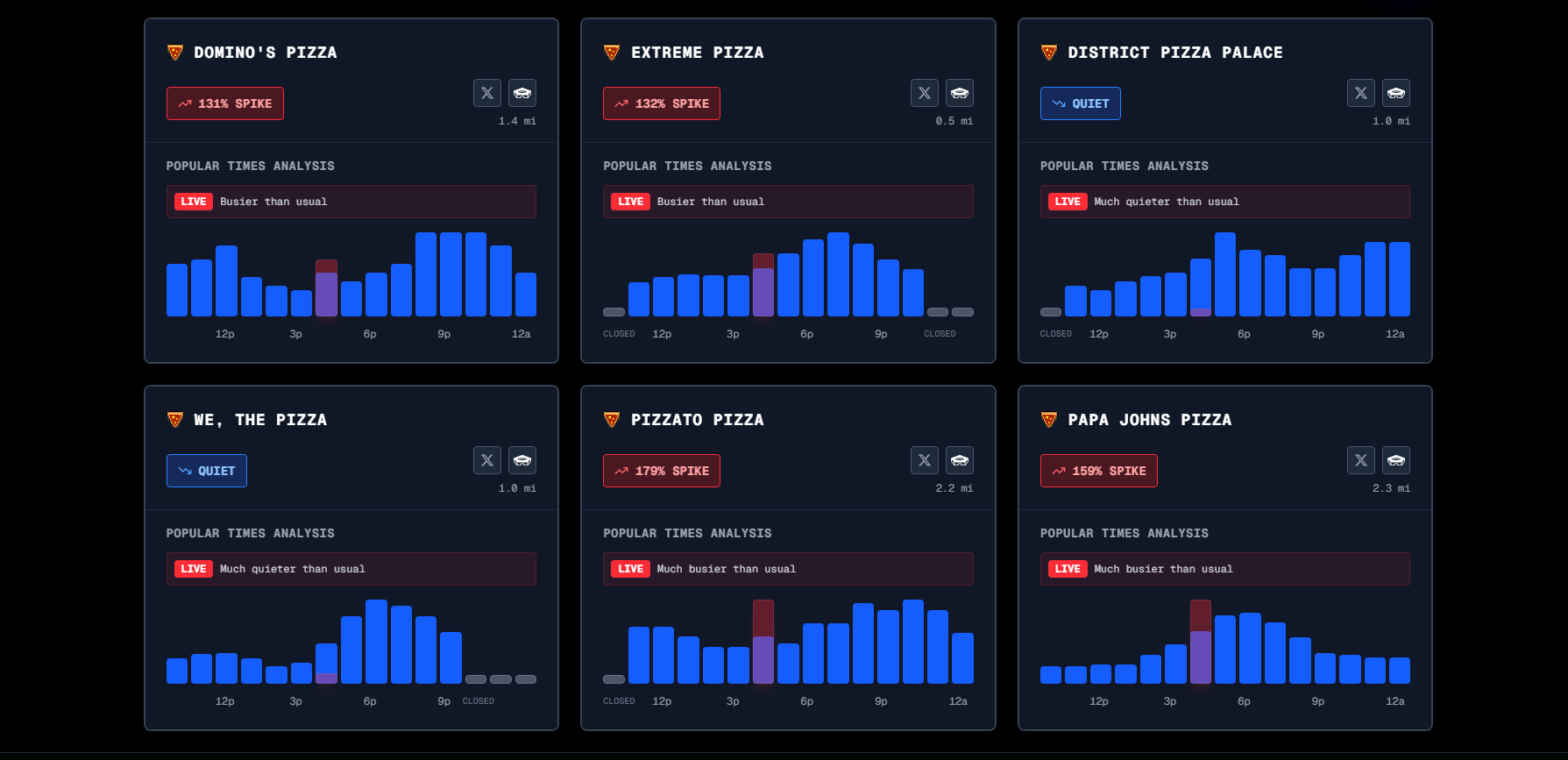Click the We, The Pizza slice icon
Image resolution: width=1568 pixels, height=760 pixels.
point(175,420)
